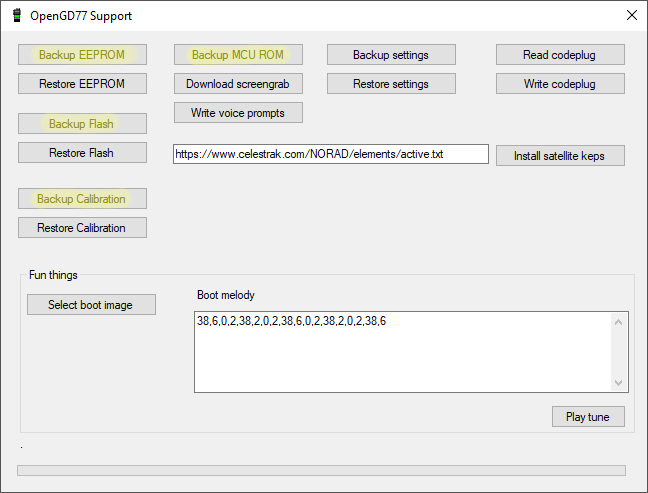This screenshot has height=493, width=648.
Task: Select Write voice prompts
Action: coord(238,113)
